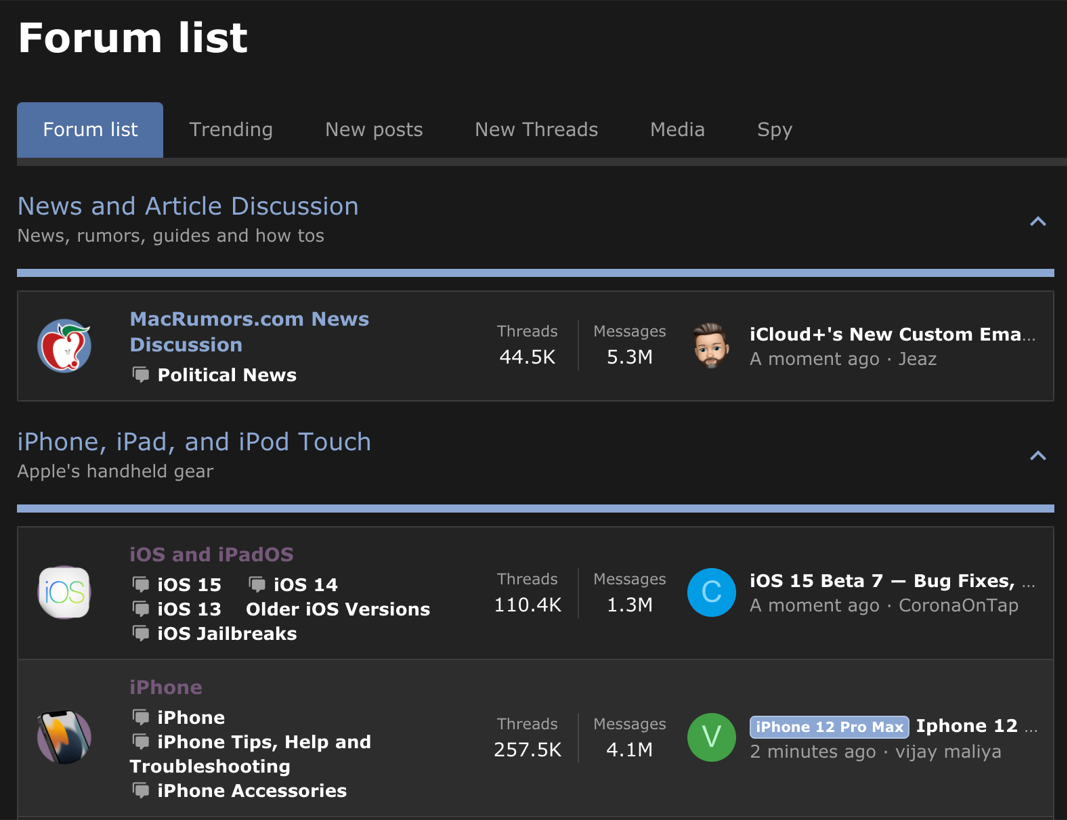The image size is (1067, 820).
Task: Open iPhone, iPad, and iPod Touch category heading
Action: tap(194, 442)
